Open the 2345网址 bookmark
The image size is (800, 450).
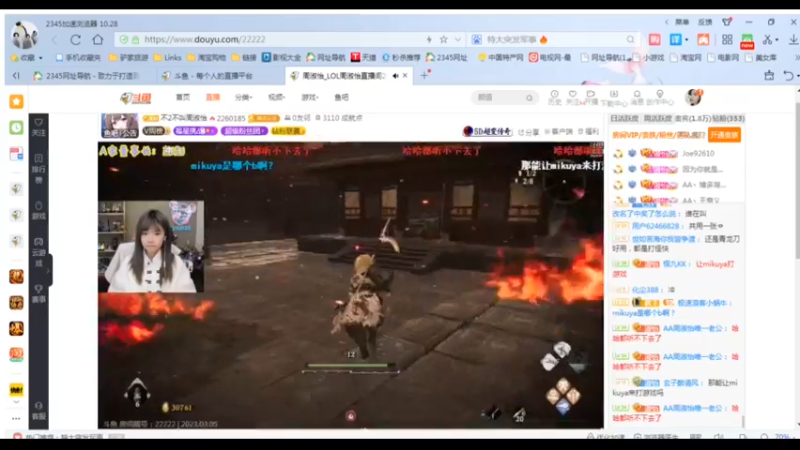(446, 58)
